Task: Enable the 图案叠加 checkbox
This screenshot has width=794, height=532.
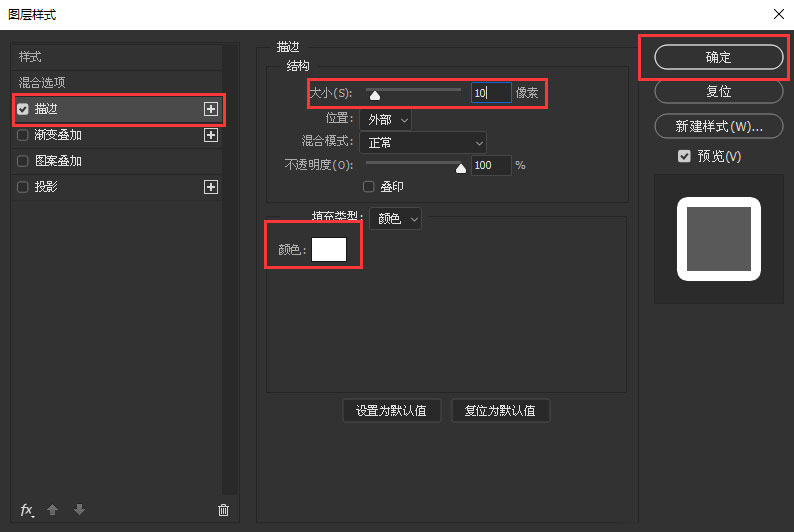Action: 23,161
